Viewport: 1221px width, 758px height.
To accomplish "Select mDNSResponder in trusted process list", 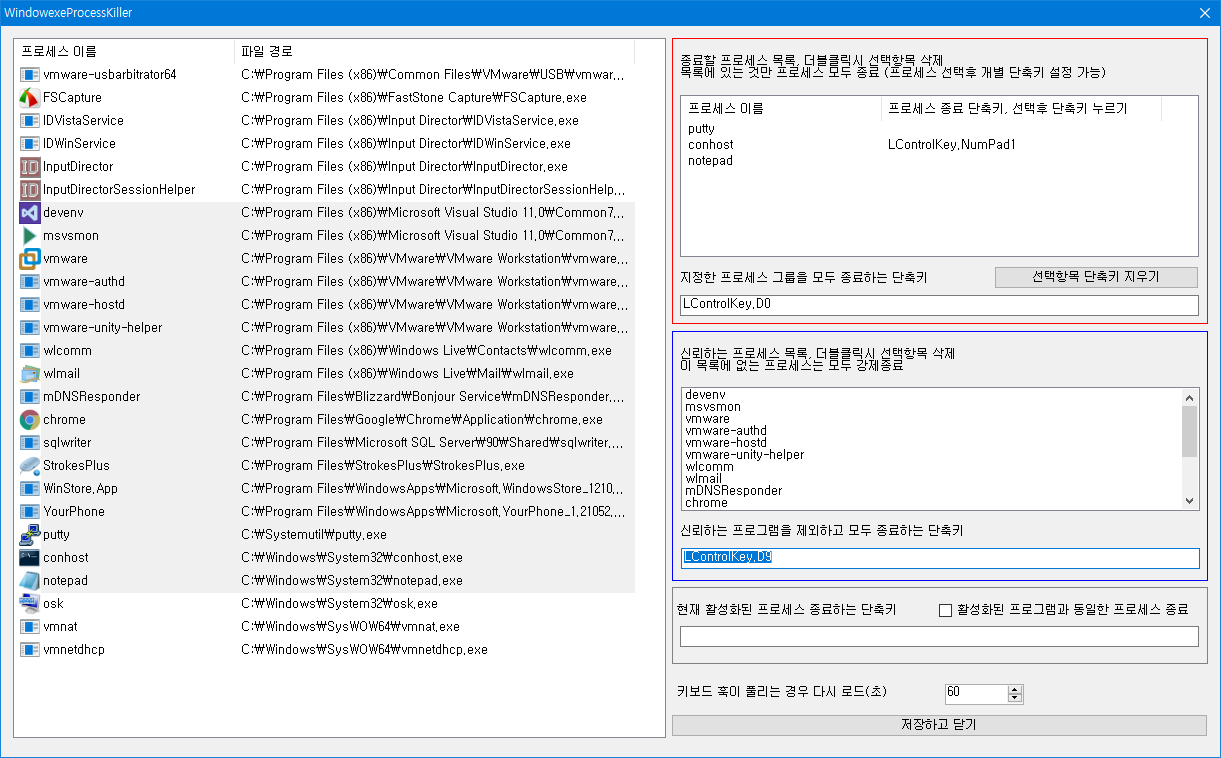I will coord(734,491).
